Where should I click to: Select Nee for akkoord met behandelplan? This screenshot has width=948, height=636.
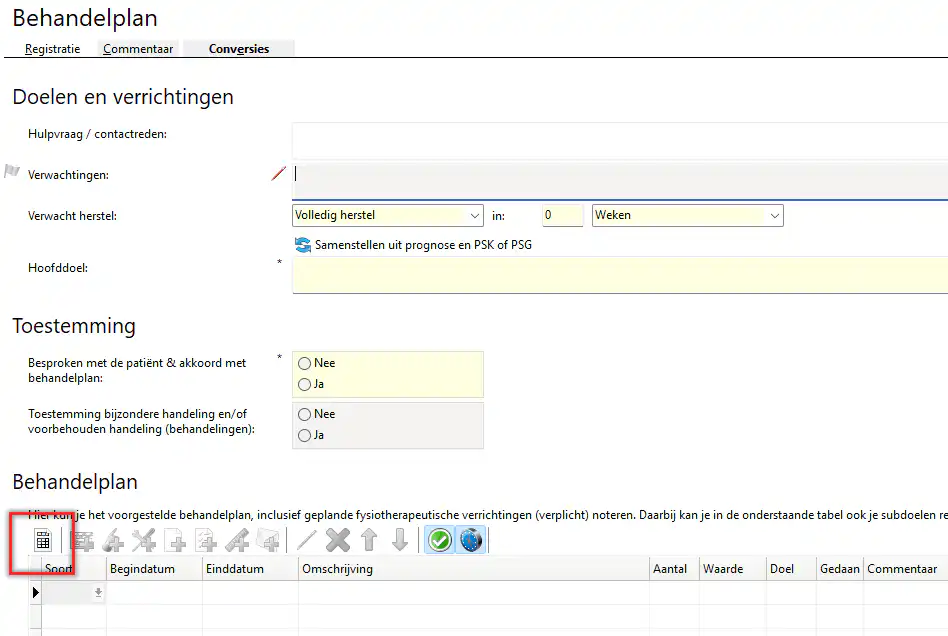(x=305, y=363)
